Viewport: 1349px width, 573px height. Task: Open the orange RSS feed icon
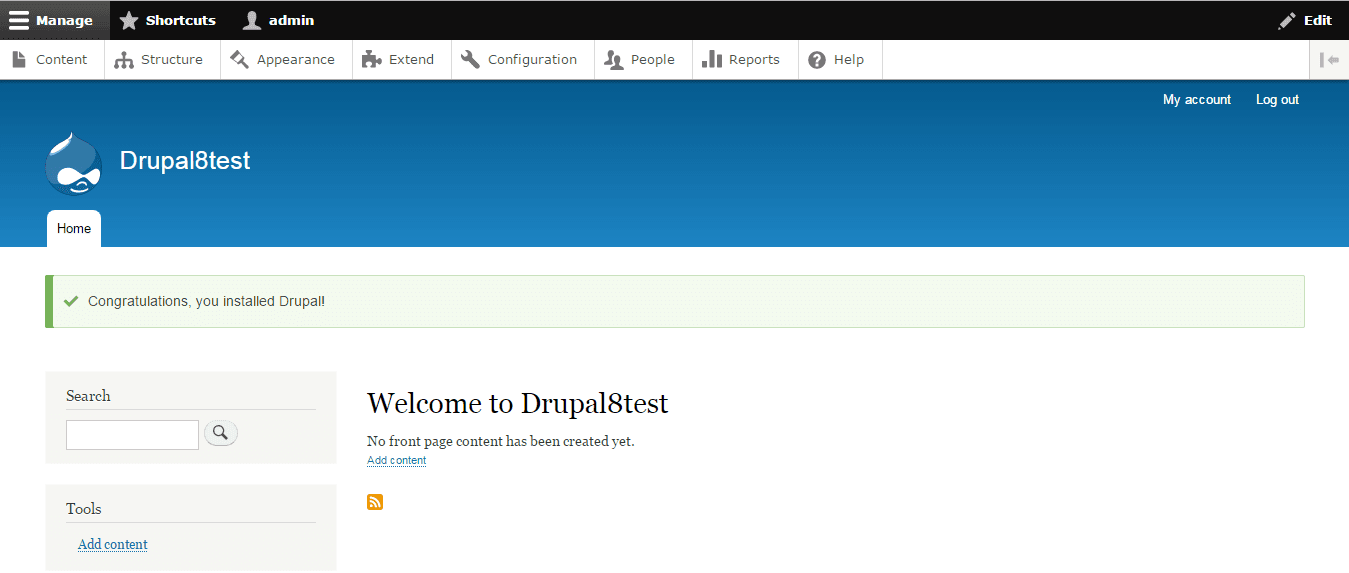(375, 502)
